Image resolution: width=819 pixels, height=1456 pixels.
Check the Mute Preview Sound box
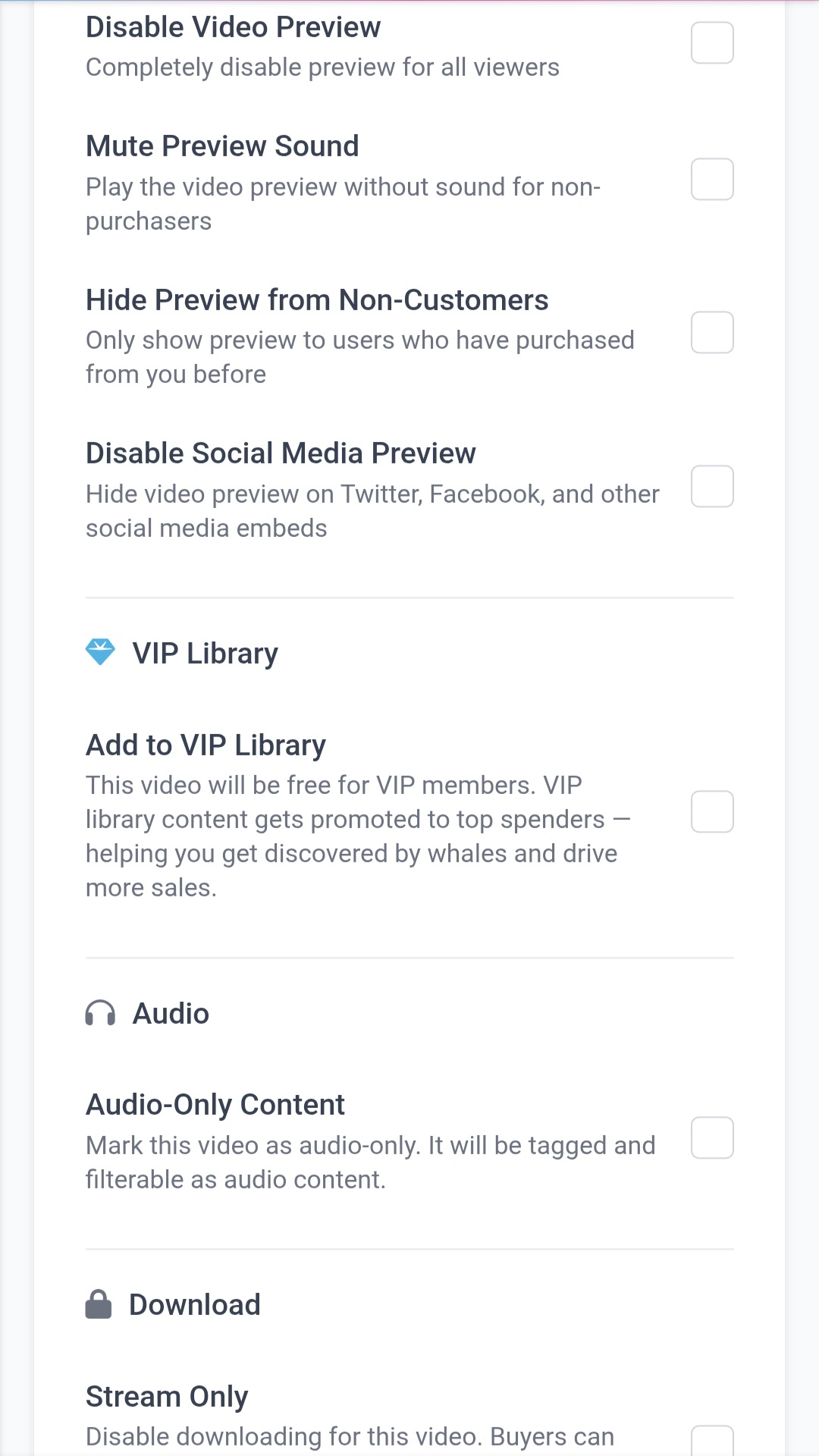point(712,179)
